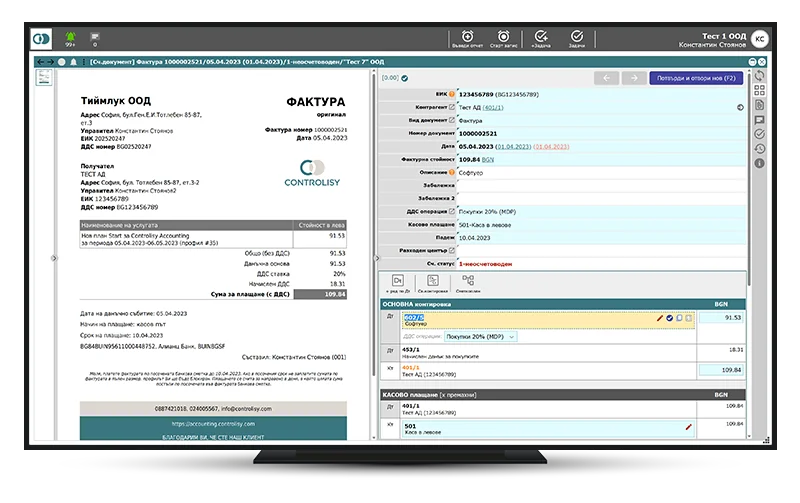This screenshot has height=503, width=800.
Task: Open the Controlisy home logo
Action: point(41,39)
